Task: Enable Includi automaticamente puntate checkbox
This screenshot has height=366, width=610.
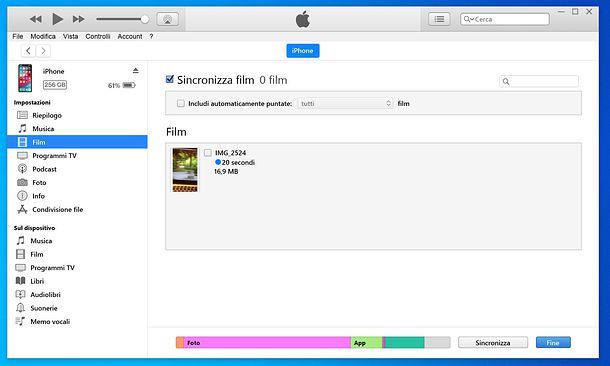Action: 181,103
